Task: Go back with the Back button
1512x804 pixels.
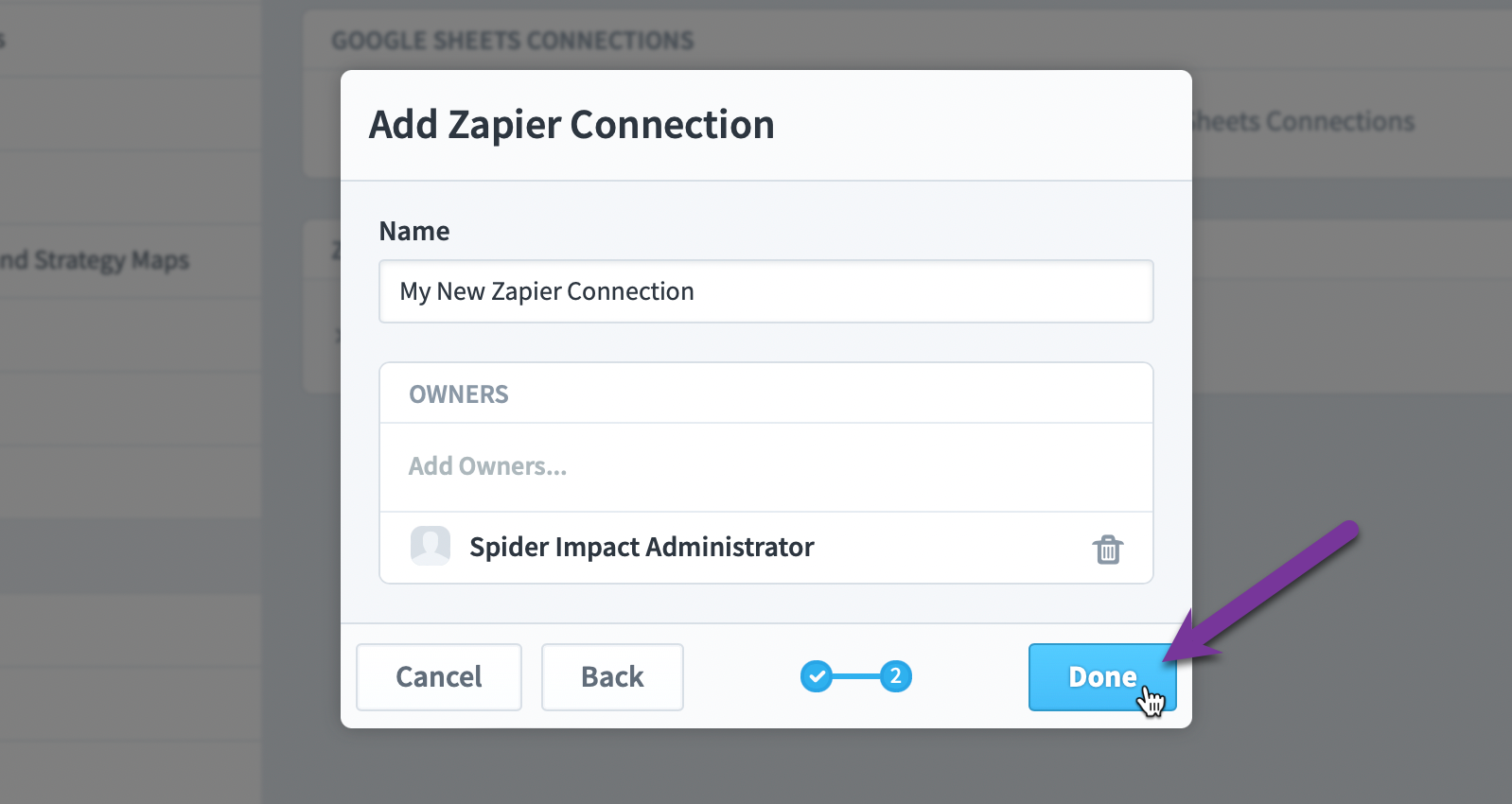Action: [x=612, y=677]
